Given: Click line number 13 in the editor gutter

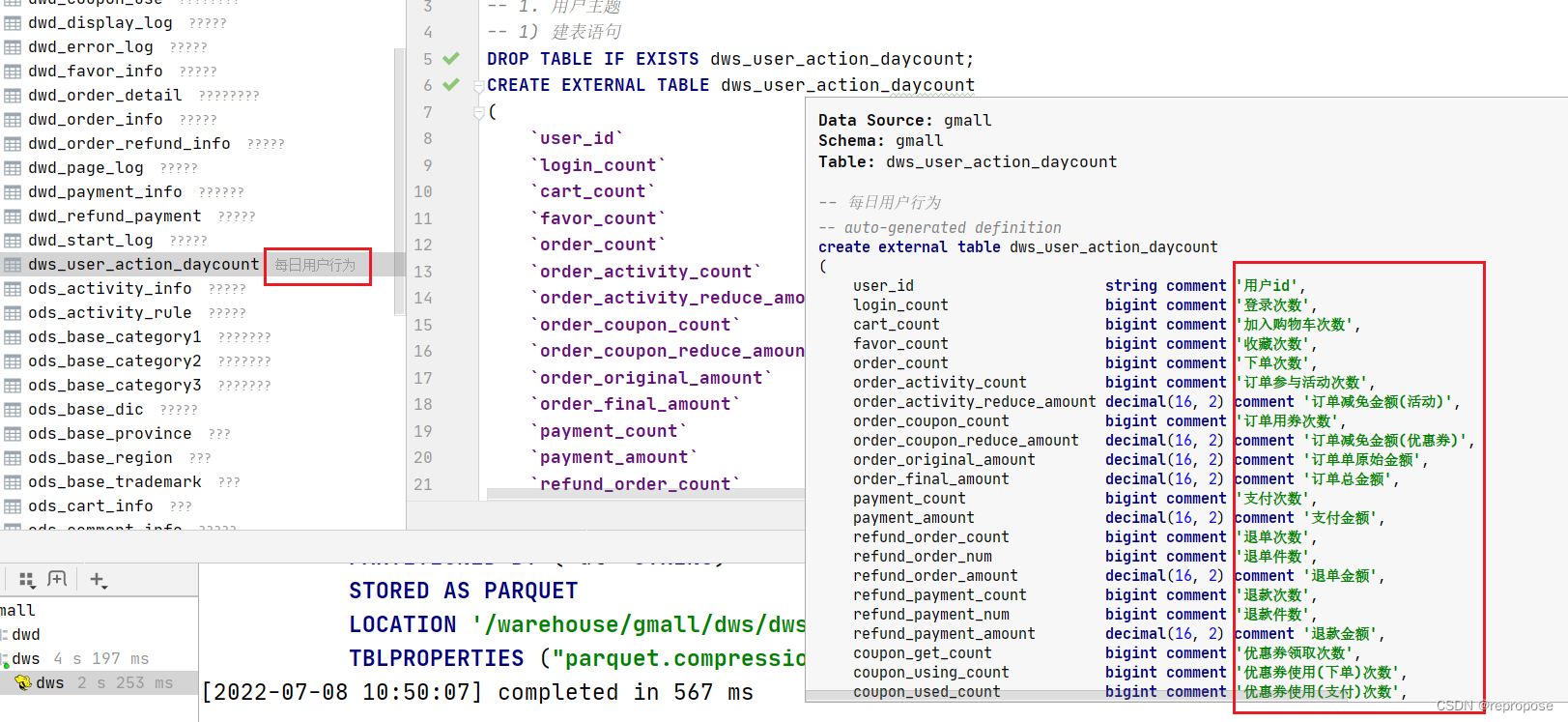Looking at the screenshot, I should (423, 272).
